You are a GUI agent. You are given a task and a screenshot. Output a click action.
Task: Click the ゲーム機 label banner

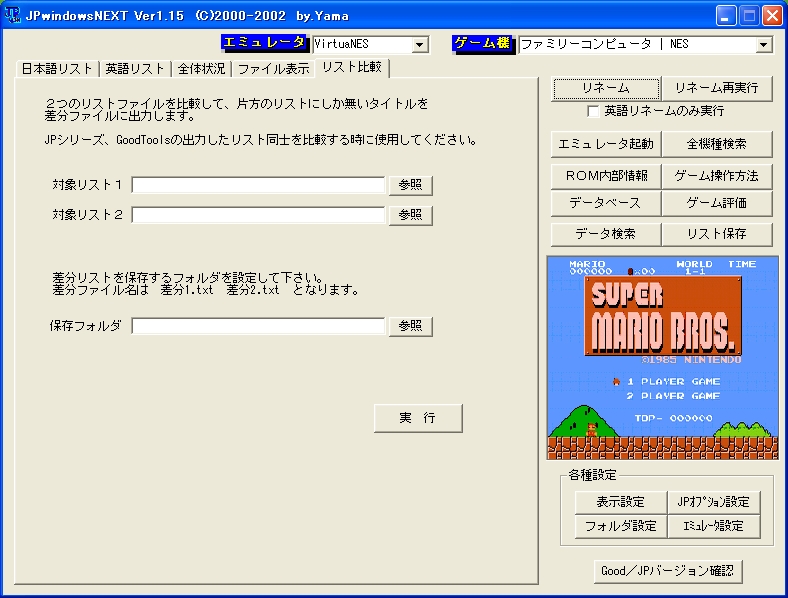point(483,44)
